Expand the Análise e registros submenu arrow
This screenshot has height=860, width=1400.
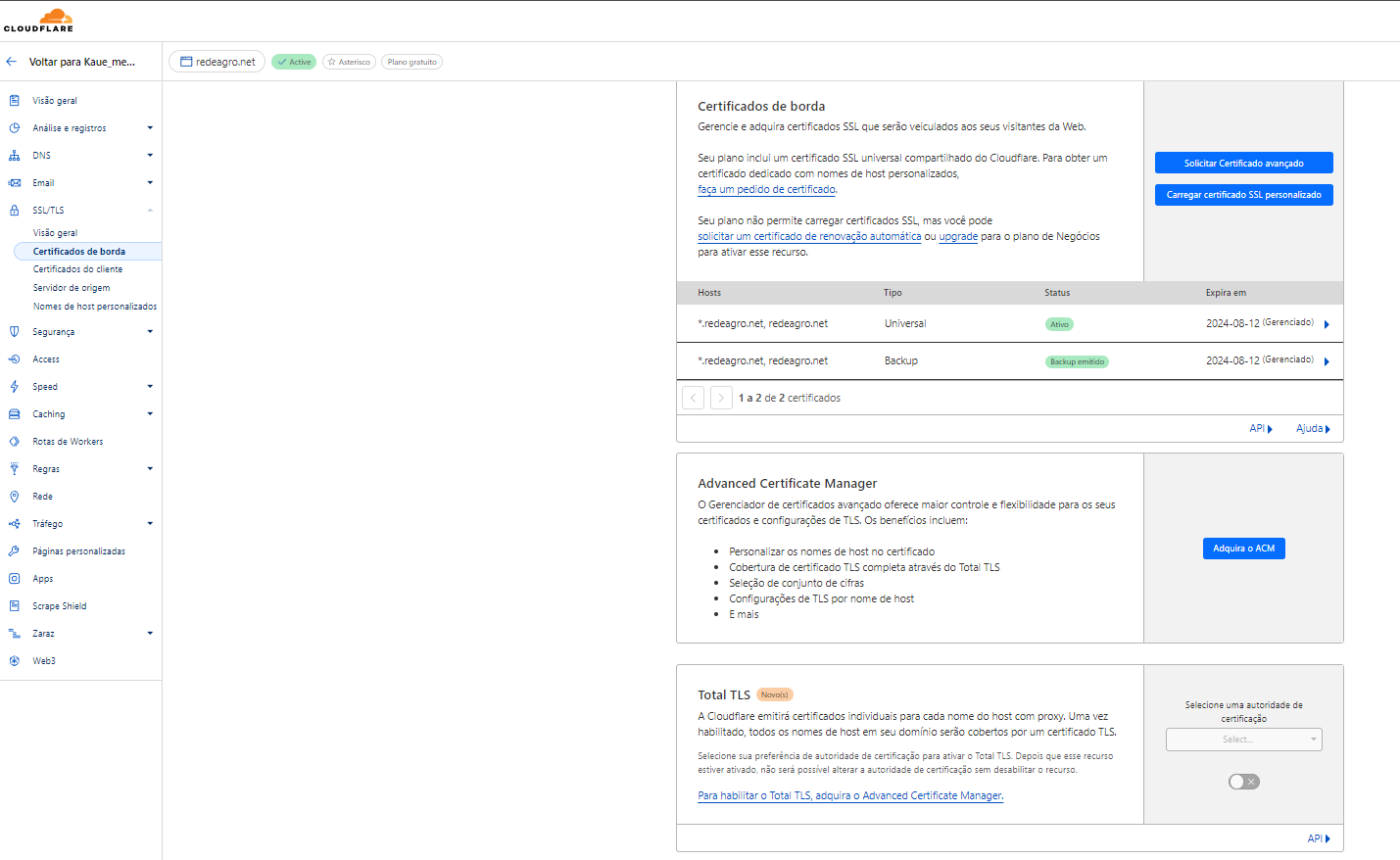150,128
